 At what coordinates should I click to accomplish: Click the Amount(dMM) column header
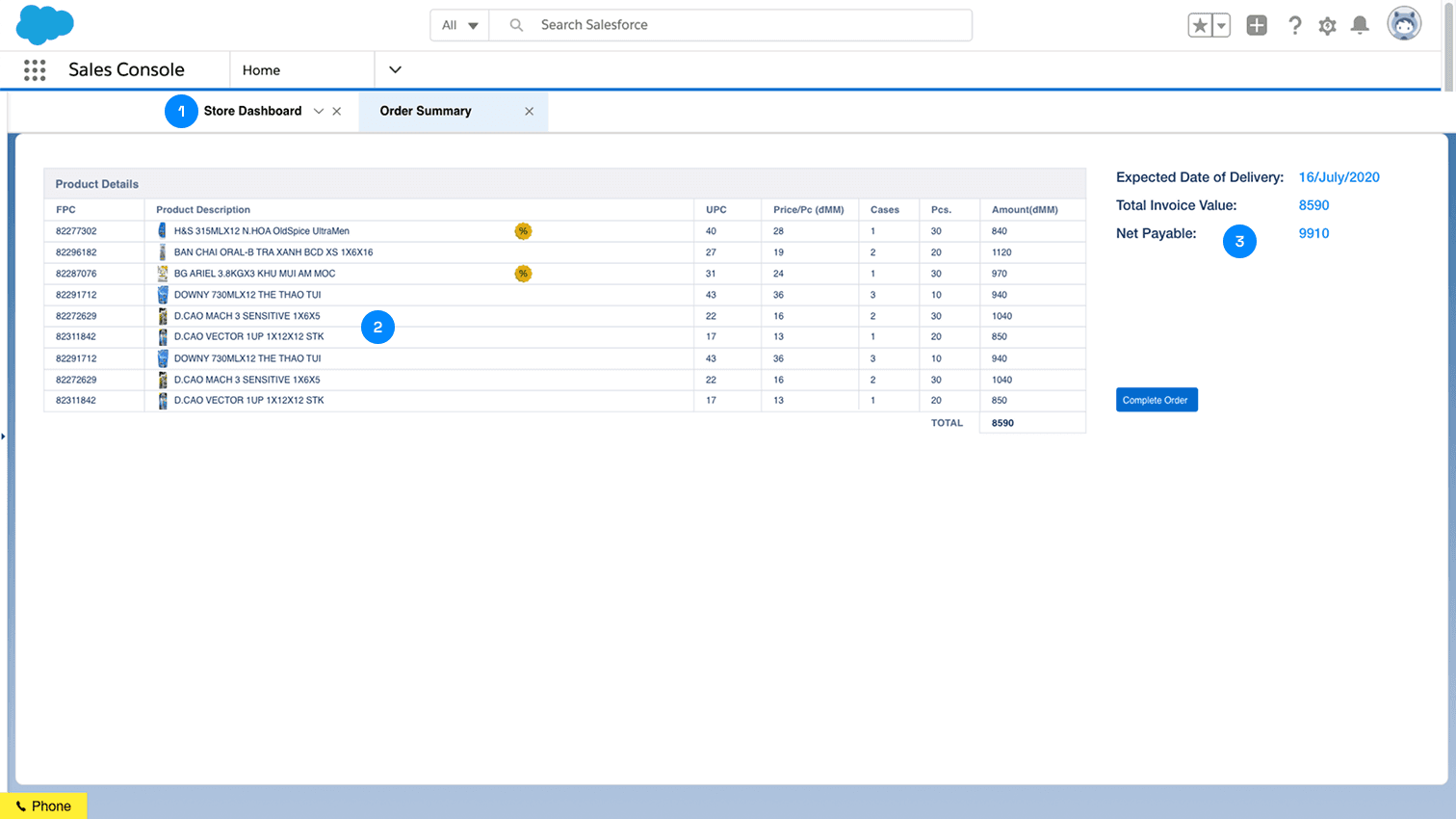click(1025, 209)
